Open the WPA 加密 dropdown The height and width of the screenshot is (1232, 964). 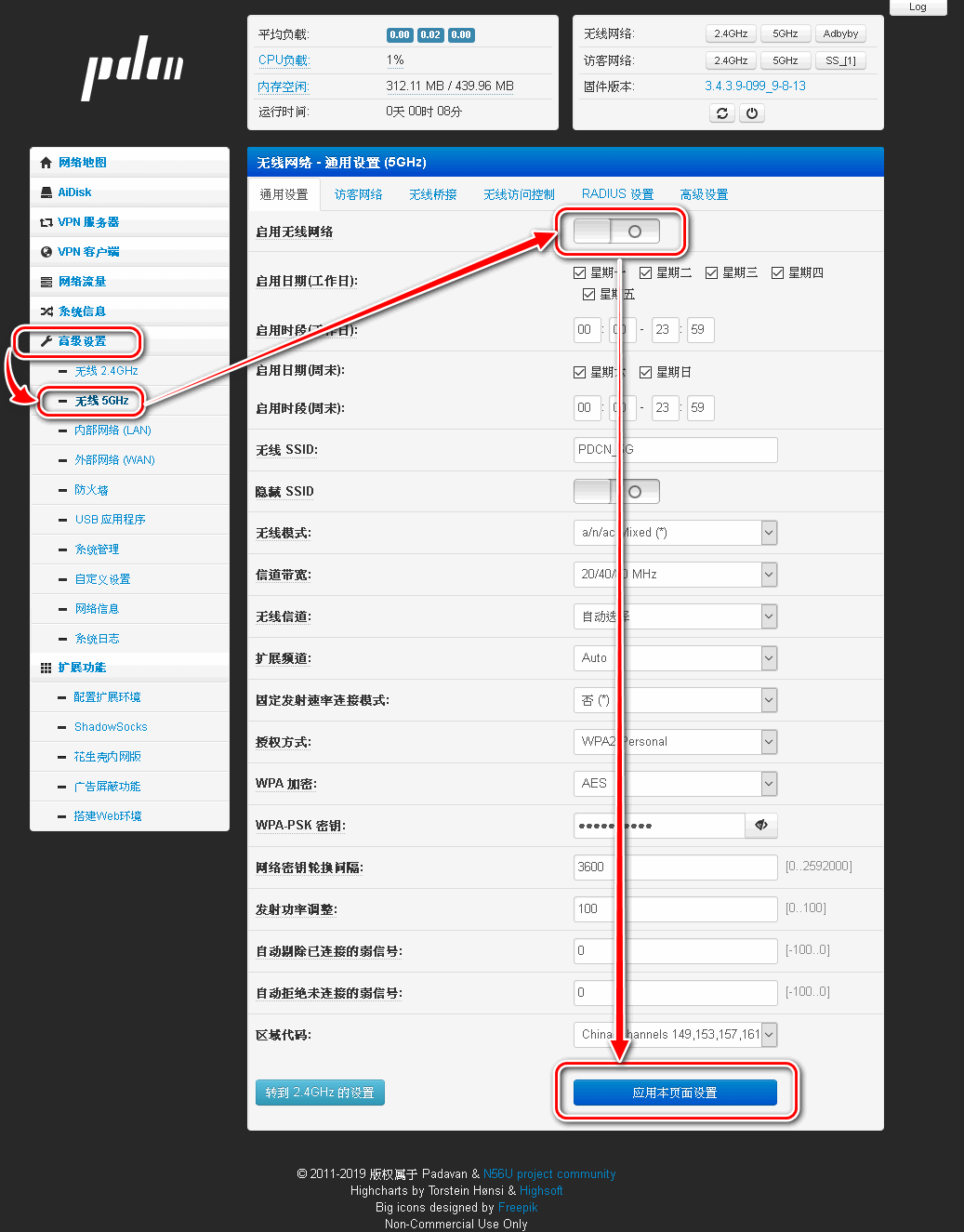(675, 783)
